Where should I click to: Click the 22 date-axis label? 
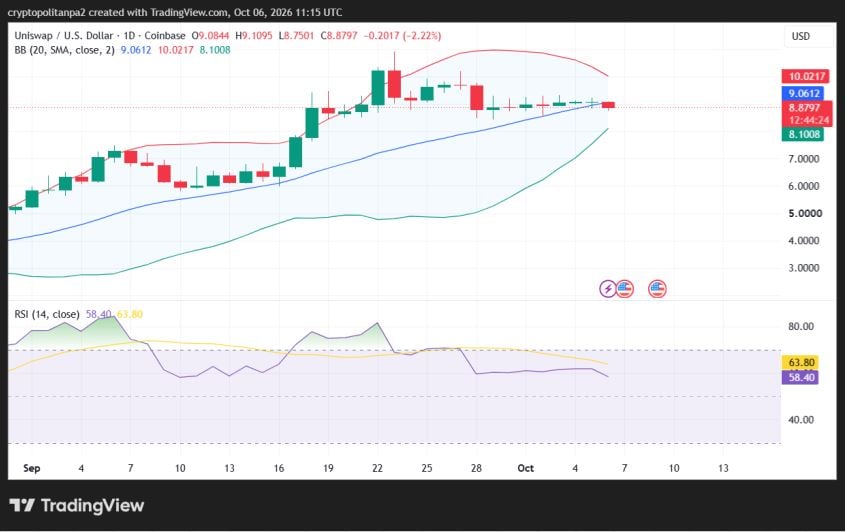tap(377, 468)
